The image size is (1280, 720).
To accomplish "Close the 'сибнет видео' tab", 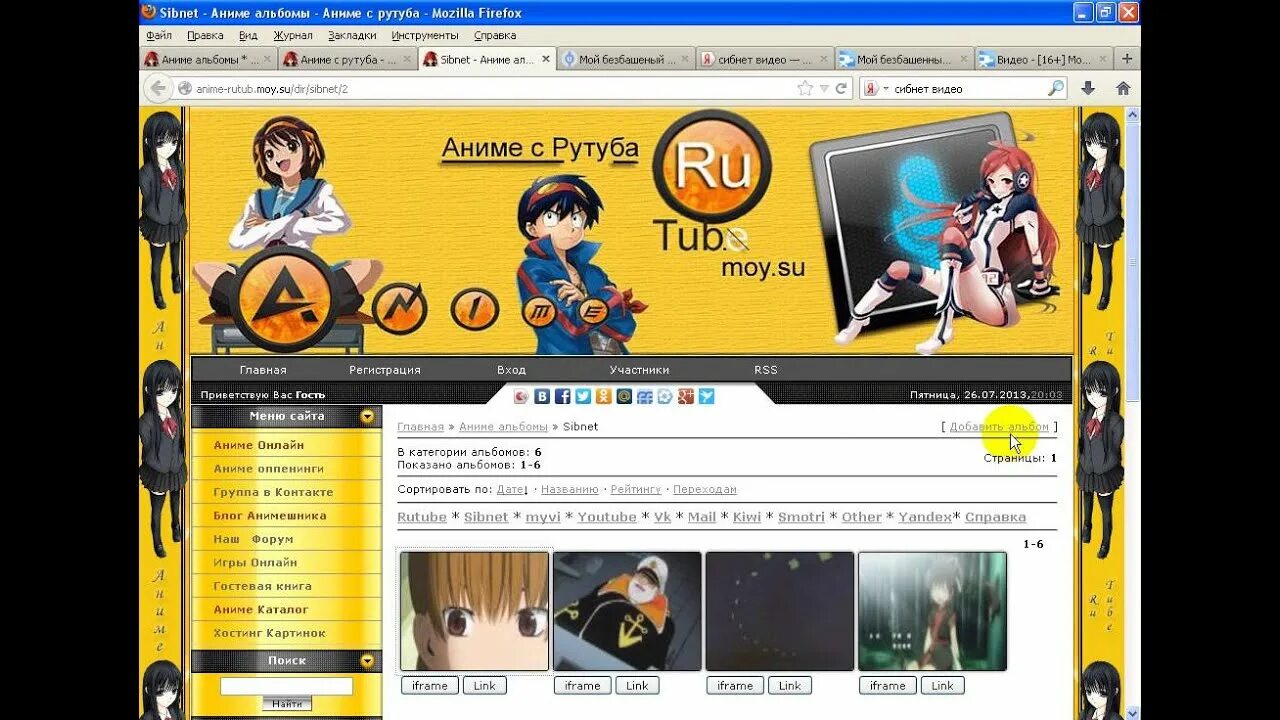I will pos(823,59).
